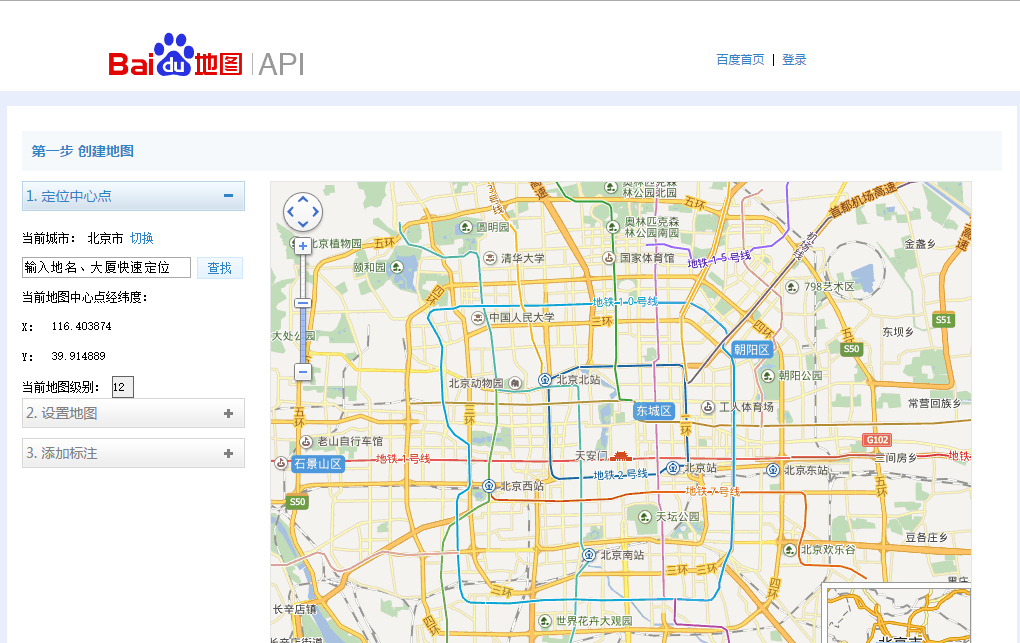Click the pan-left arrow on the map compass
Viewport: 1020px width, 643px height.
click(291, 212)
